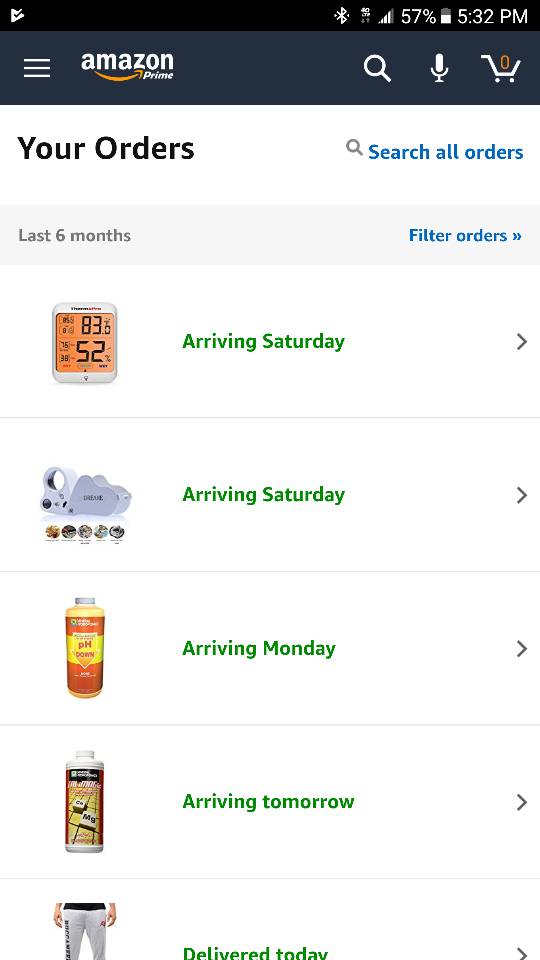
Task: Activate voice search microphone icon
Action: tap(439, 68)
